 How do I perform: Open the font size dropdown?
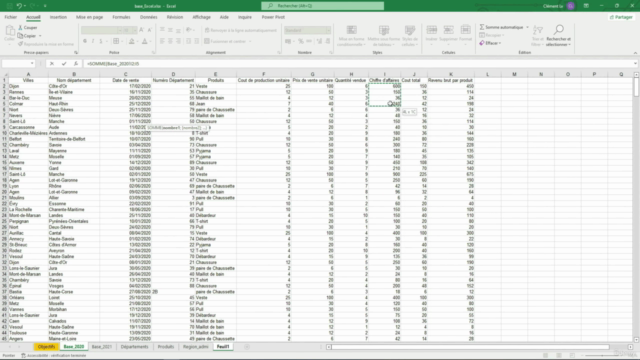click(x=135, y=30)
